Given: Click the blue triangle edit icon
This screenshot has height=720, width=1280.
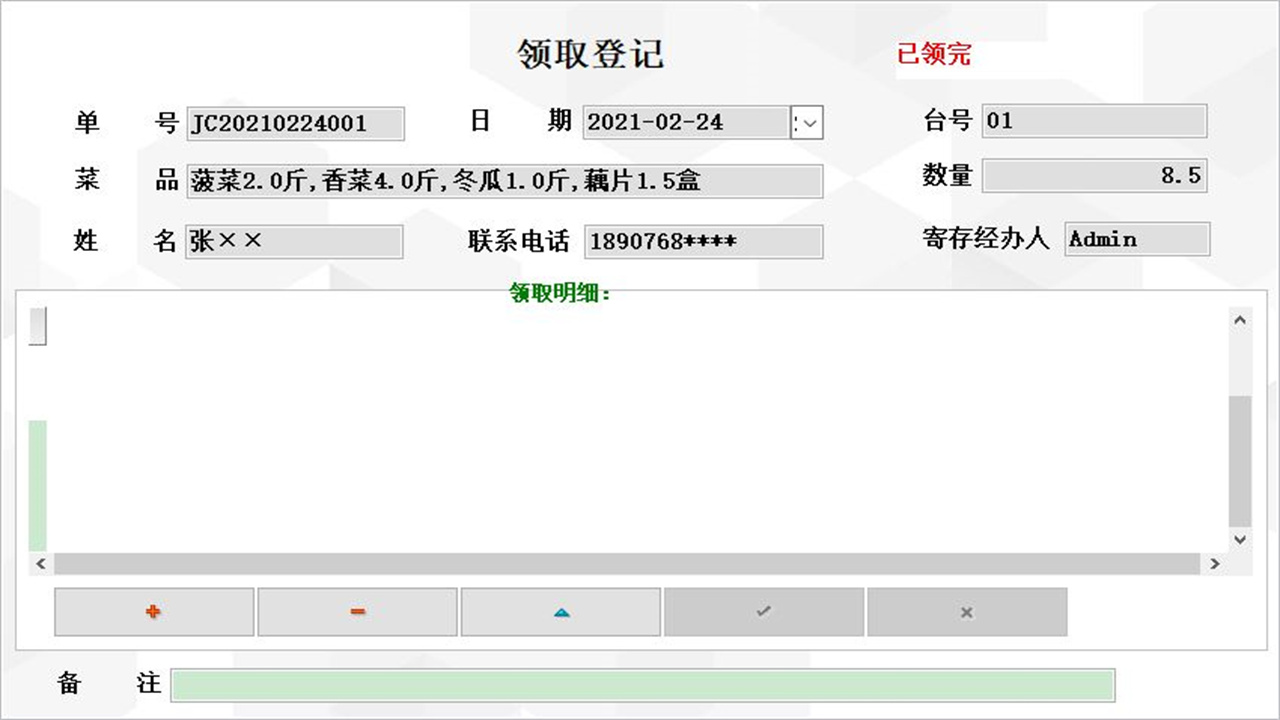Looking at the screenshot, I should pos(561,612).
